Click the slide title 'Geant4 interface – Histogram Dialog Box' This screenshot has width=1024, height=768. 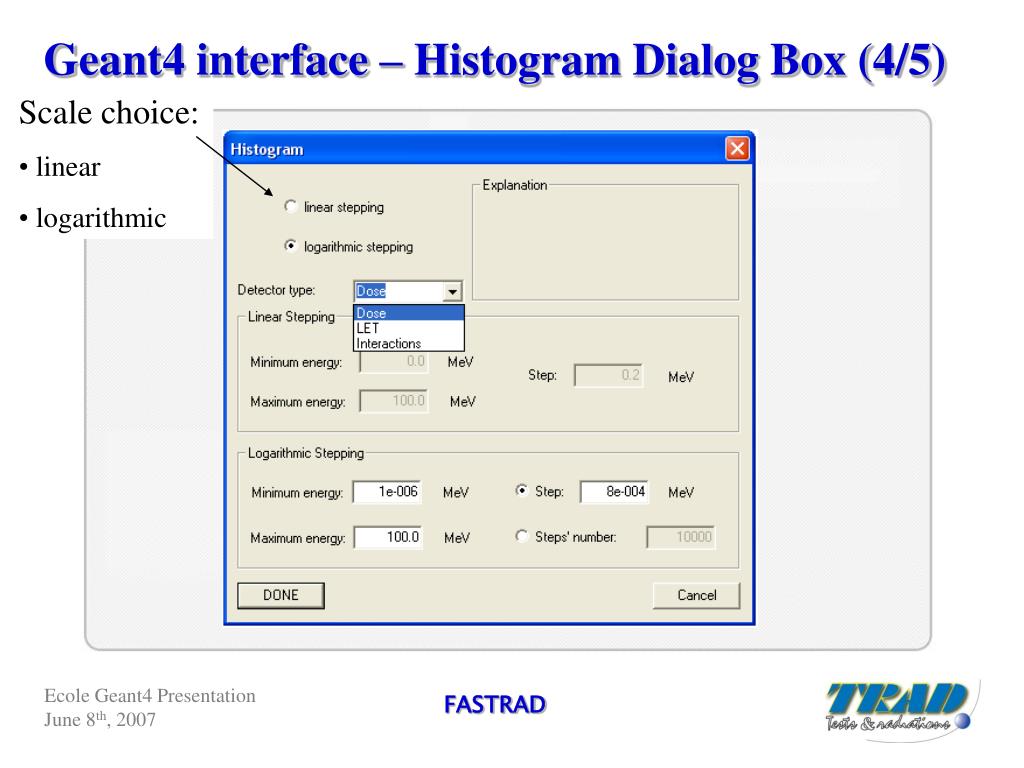point(444,60)
